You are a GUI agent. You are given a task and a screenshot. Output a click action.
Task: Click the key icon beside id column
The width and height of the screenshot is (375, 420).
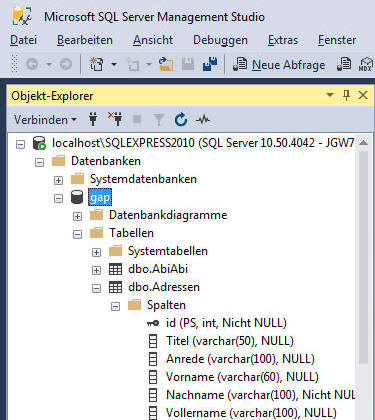point(153,323)
